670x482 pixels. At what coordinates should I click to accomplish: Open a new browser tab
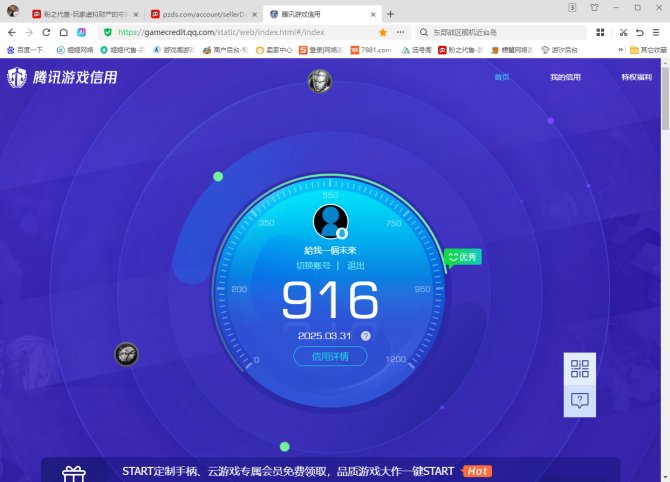(390, 14)
